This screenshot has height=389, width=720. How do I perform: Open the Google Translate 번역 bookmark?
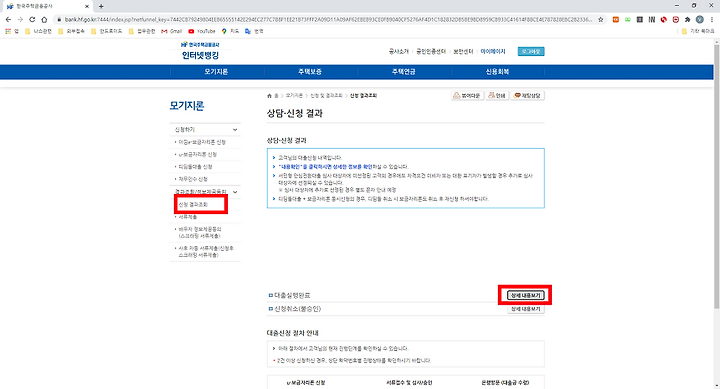coord(254,31)
